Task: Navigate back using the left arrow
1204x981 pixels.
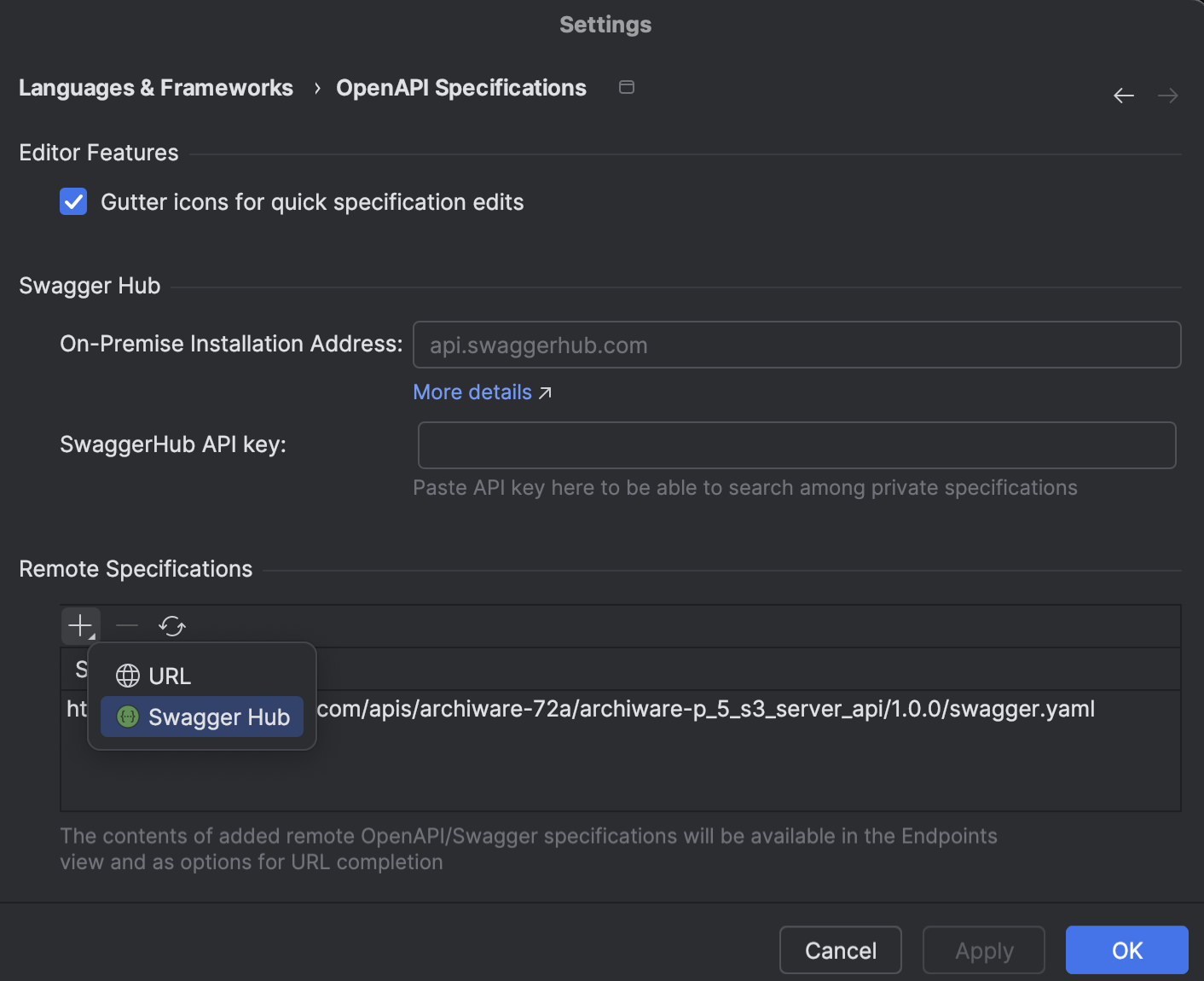Action: [1123, 96]
